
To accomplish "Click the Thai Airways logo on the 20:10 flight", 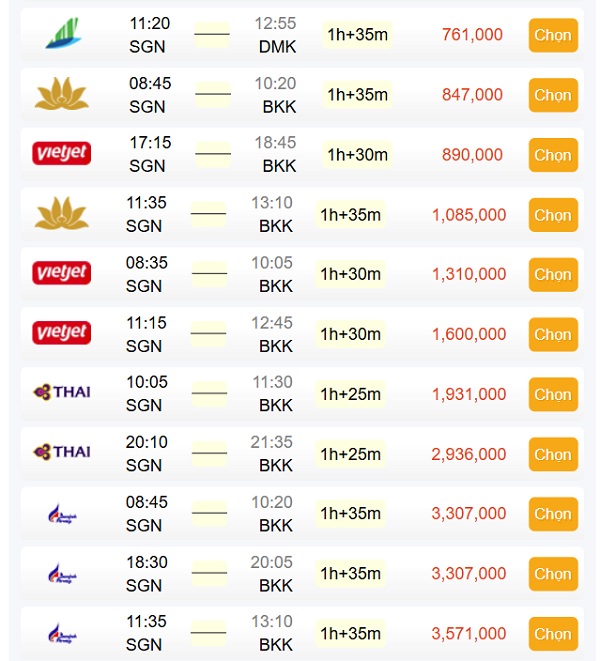I will pyautogui.click(x=62, y=452).
